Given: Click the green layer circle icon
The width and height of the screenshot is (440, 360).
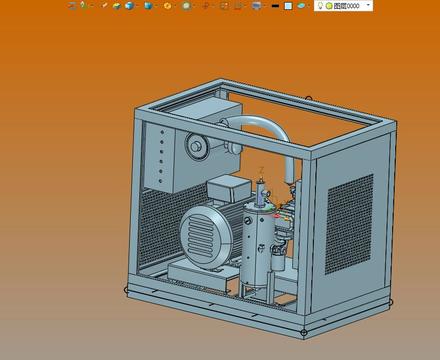Looking at the screenshot, I should tap(329, 6).
